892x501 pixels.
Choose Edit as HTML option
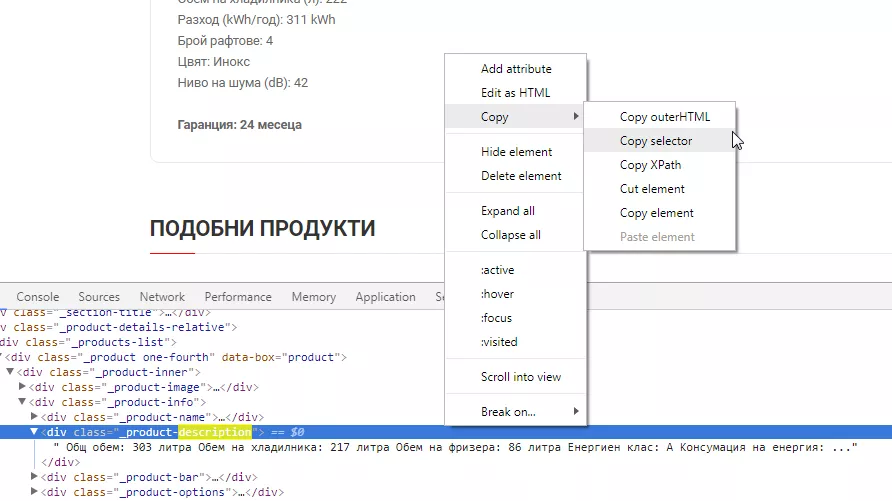pyautogui.click(x=515, y=93)
